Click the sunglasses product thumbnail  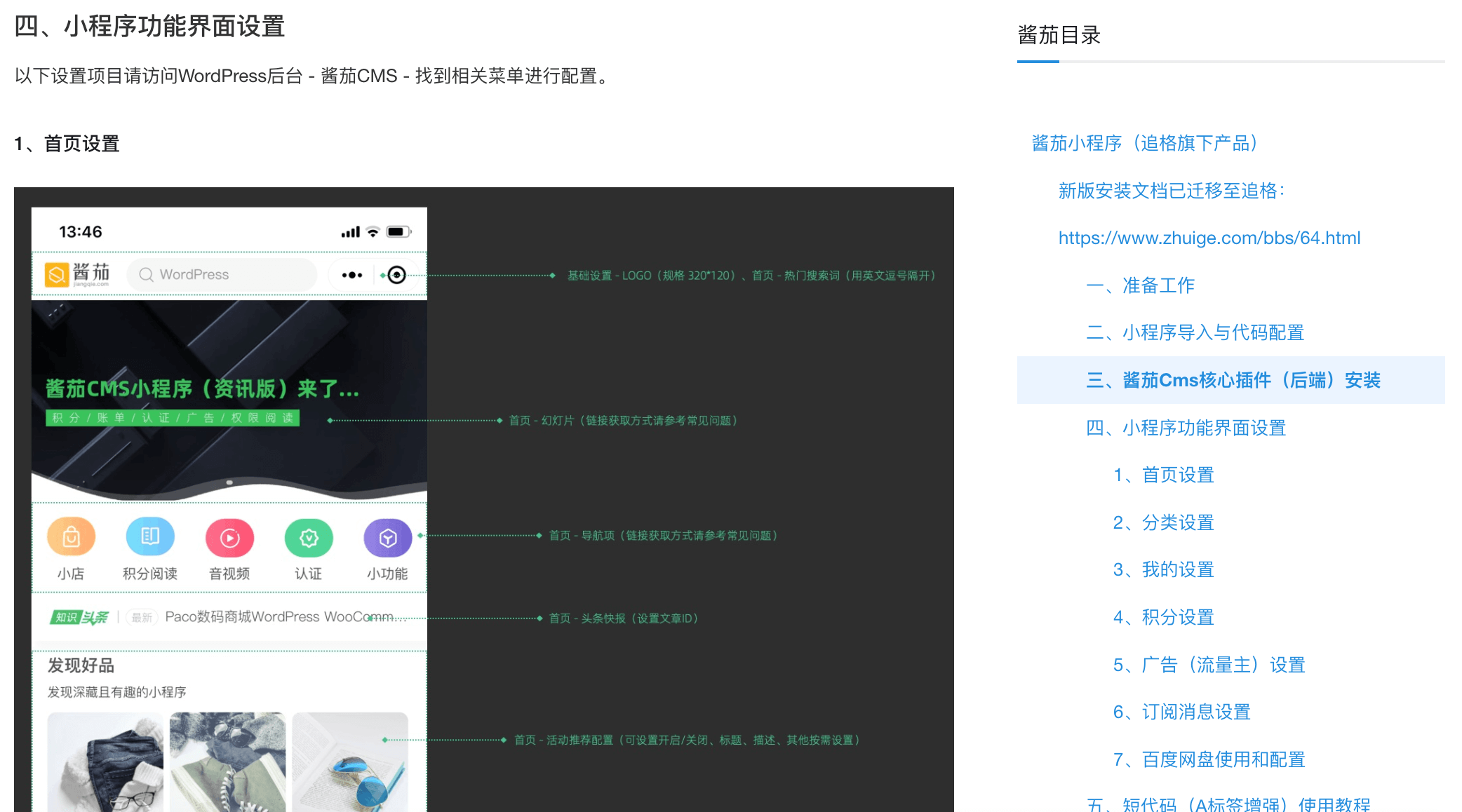(350, 762)
